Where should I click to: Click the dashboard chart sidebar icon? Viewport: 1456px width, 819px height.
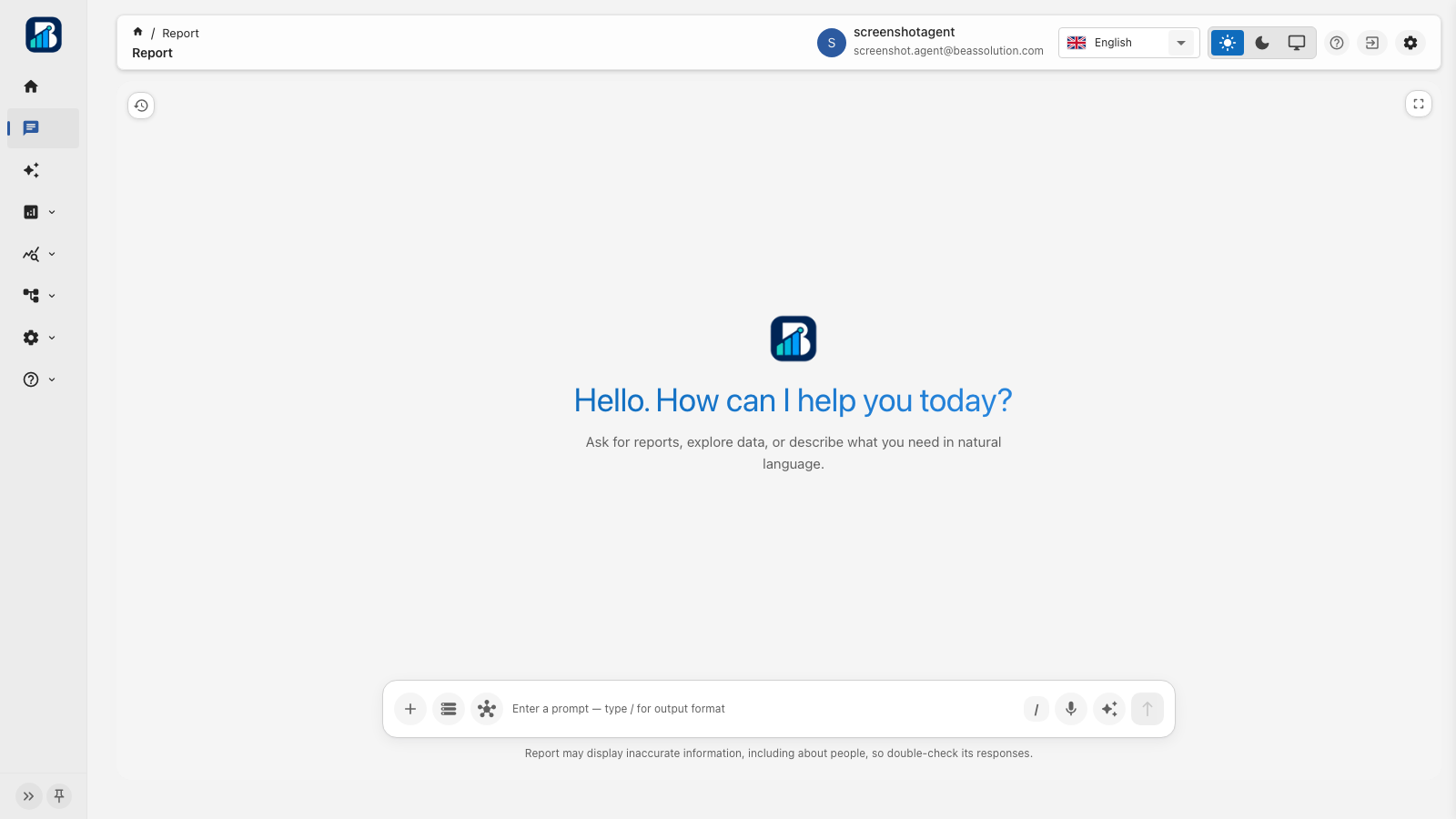[31, 212]
